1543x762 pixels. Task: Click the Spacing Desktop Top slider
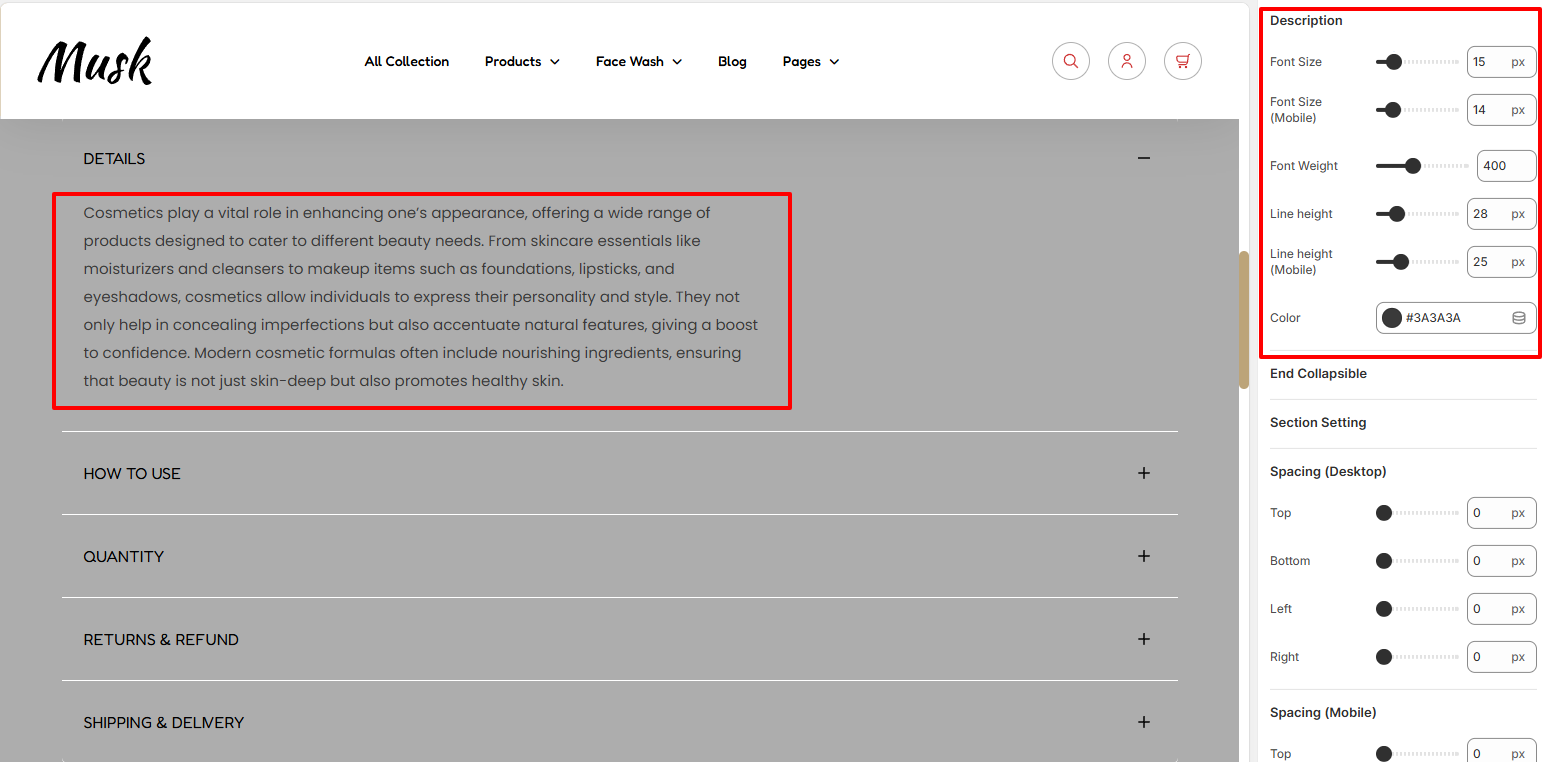(x=1417, y=513)
